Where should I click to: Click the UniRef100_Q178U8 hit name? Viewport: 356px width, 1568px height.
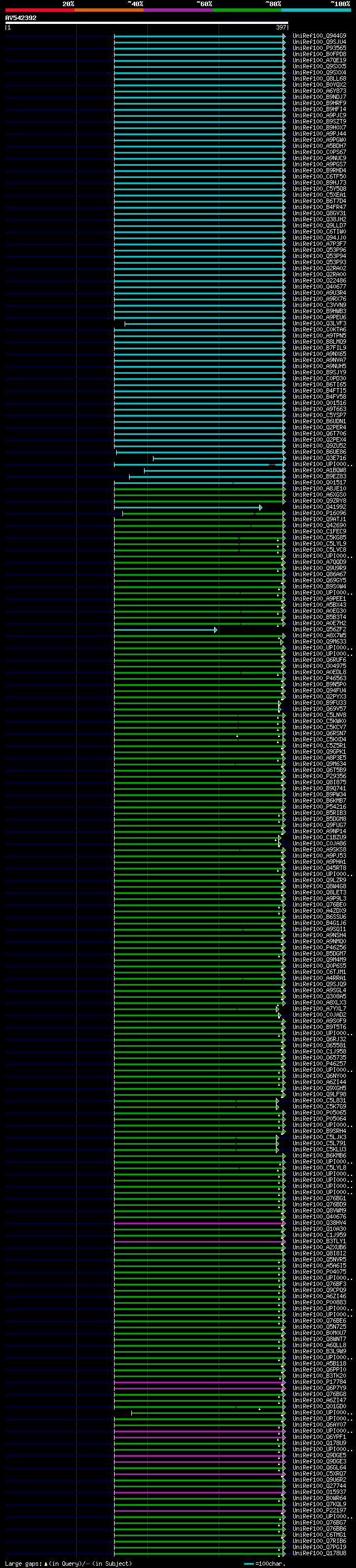point(319,1553)
